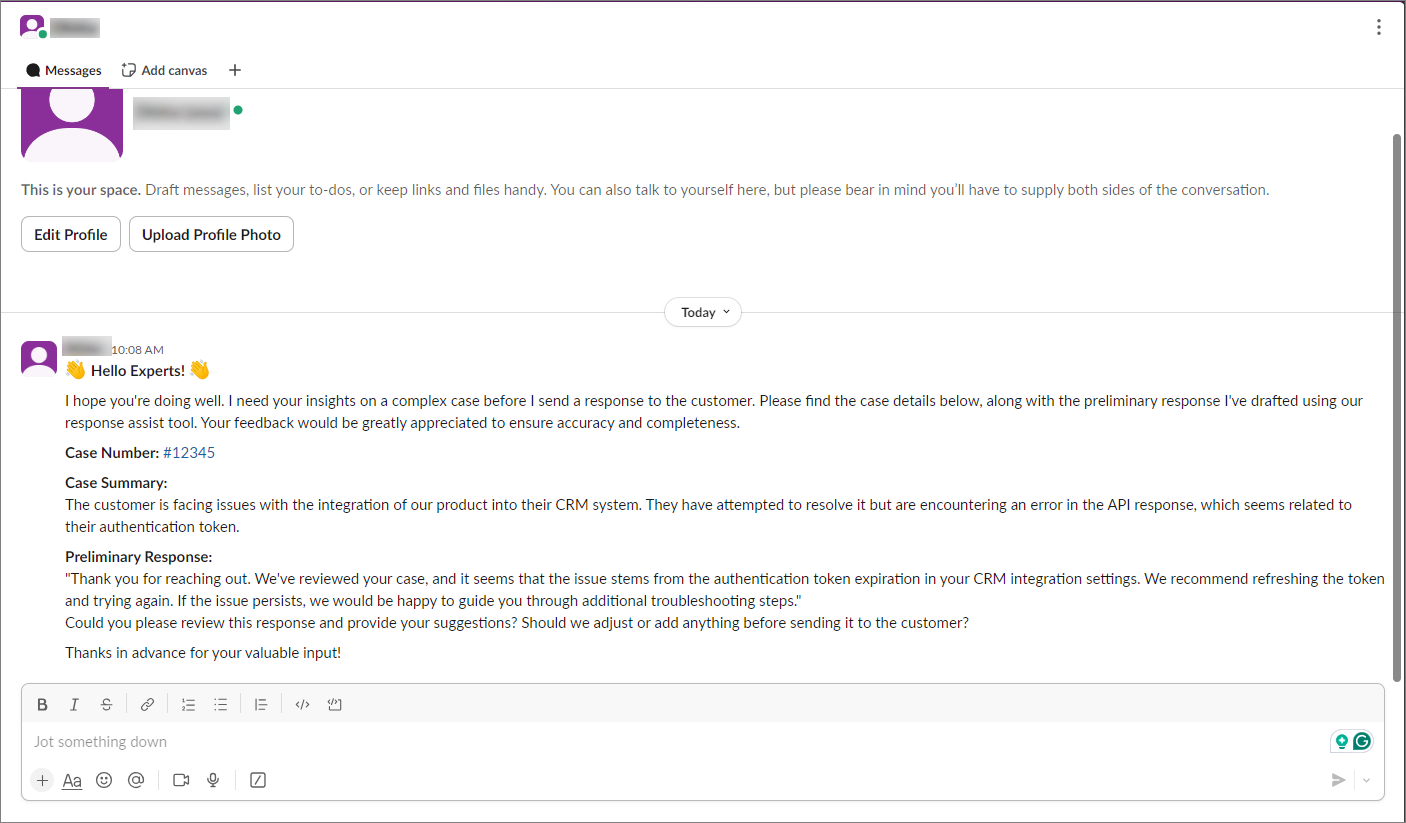Click the 'Jot something down' message field
This screenshot has height=823, width=1406.
(x=600, y=742)
